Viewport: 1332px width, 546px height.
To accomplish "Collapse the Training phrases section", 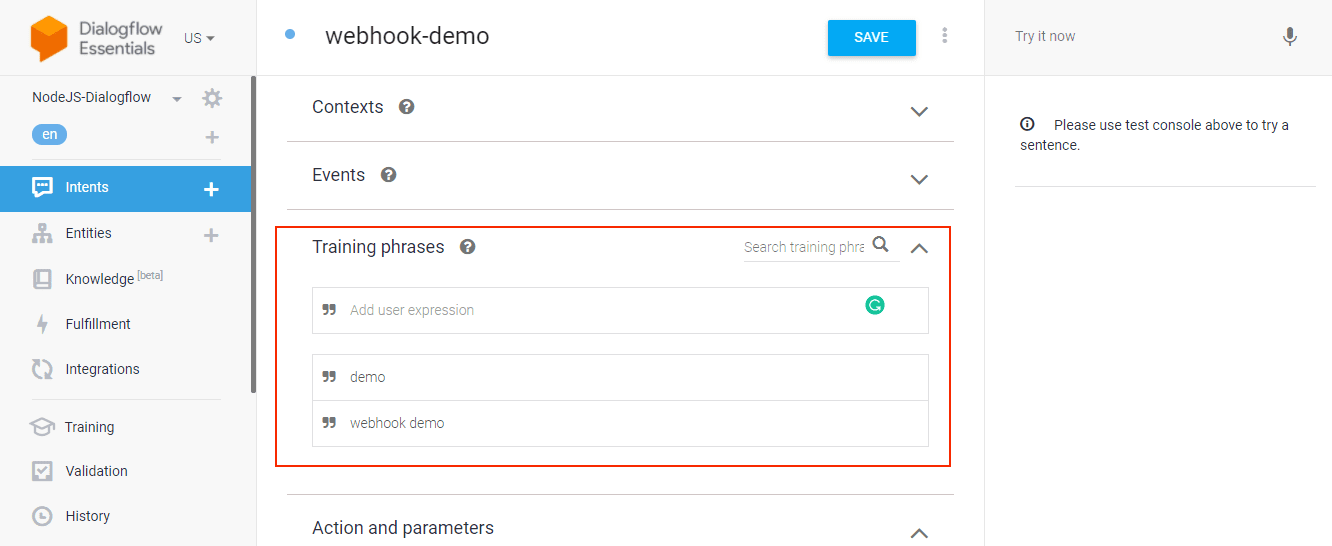I will point(919,248).
